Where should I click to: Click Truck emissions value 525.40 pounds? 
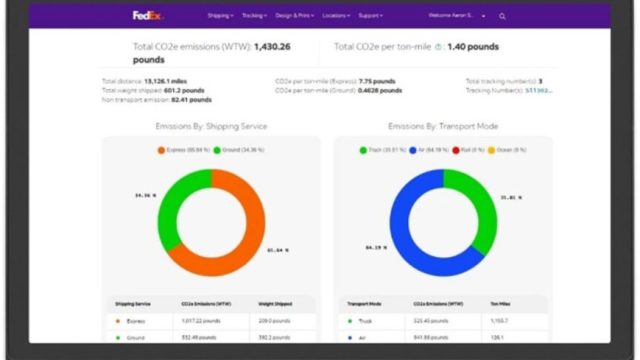coord(431,321)
